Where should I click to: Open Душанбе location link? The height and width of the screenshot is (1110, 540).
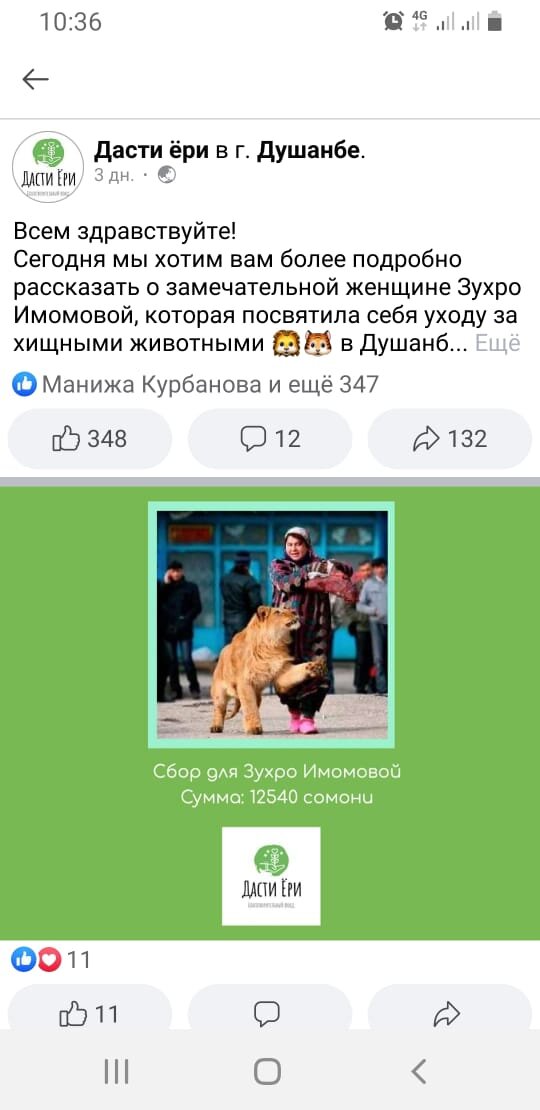pyautogui.click(x=307, y=150)
